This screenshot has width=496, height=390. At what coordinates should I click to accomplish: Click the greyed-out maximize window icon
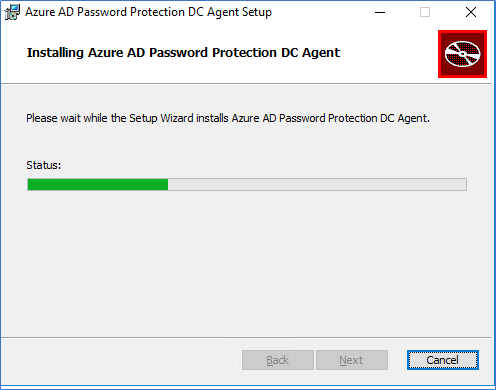point(425,13)
